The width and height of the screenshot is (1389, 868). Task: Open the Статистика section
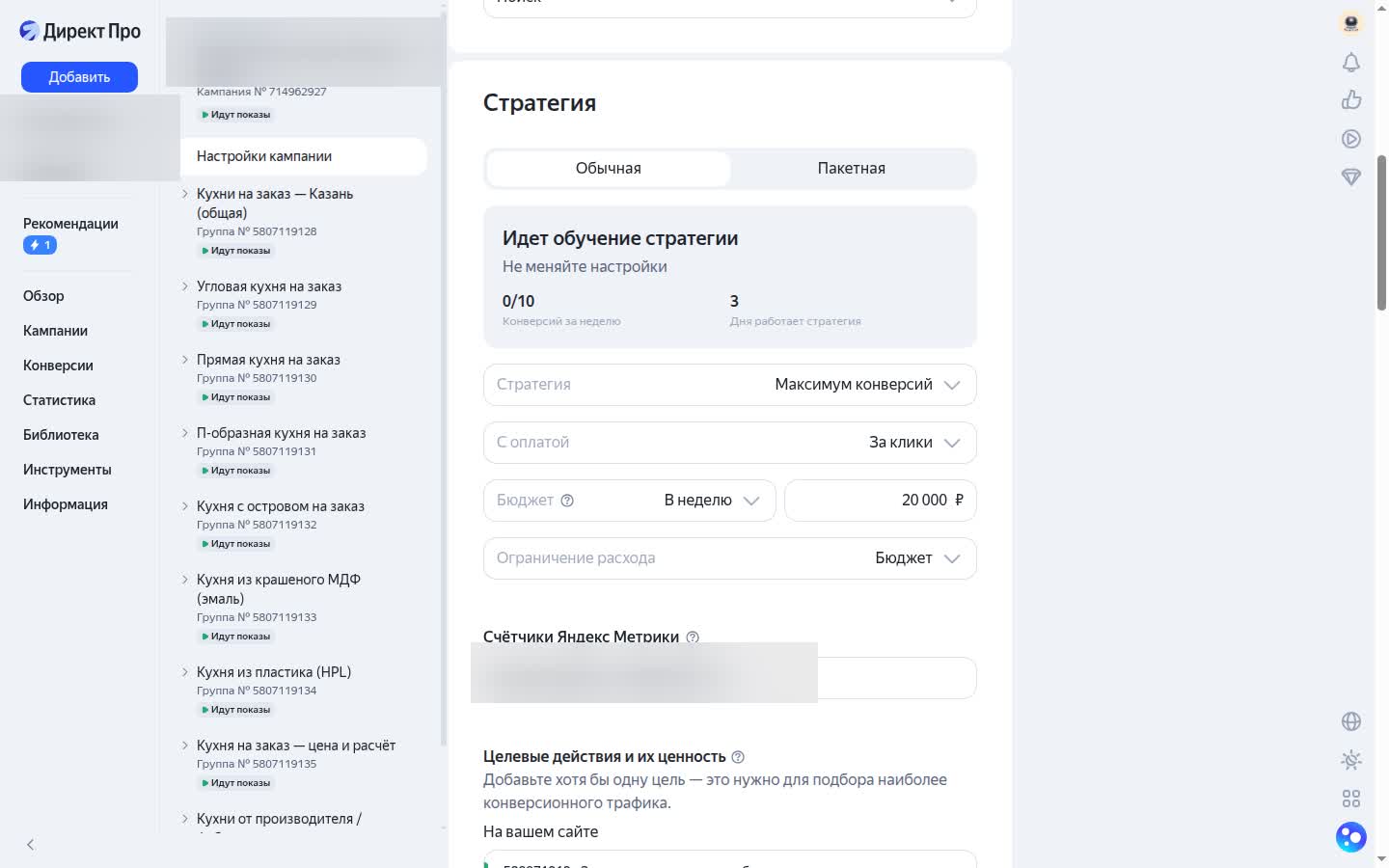tap(59, 400)
